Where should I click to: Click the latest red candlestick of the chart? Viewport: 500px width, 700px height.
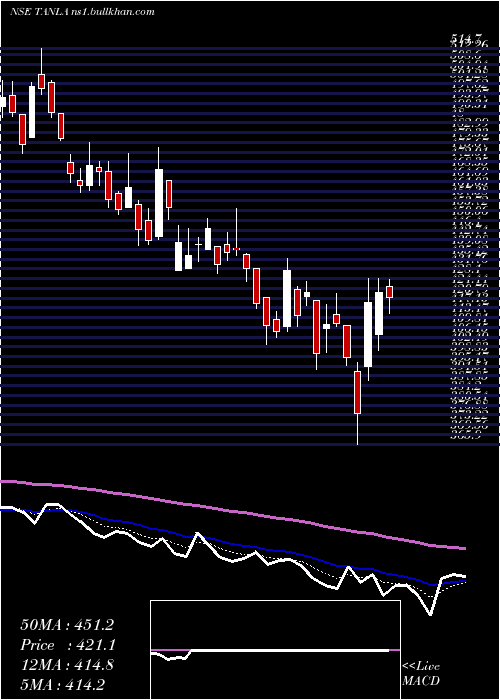click(389, 292)
